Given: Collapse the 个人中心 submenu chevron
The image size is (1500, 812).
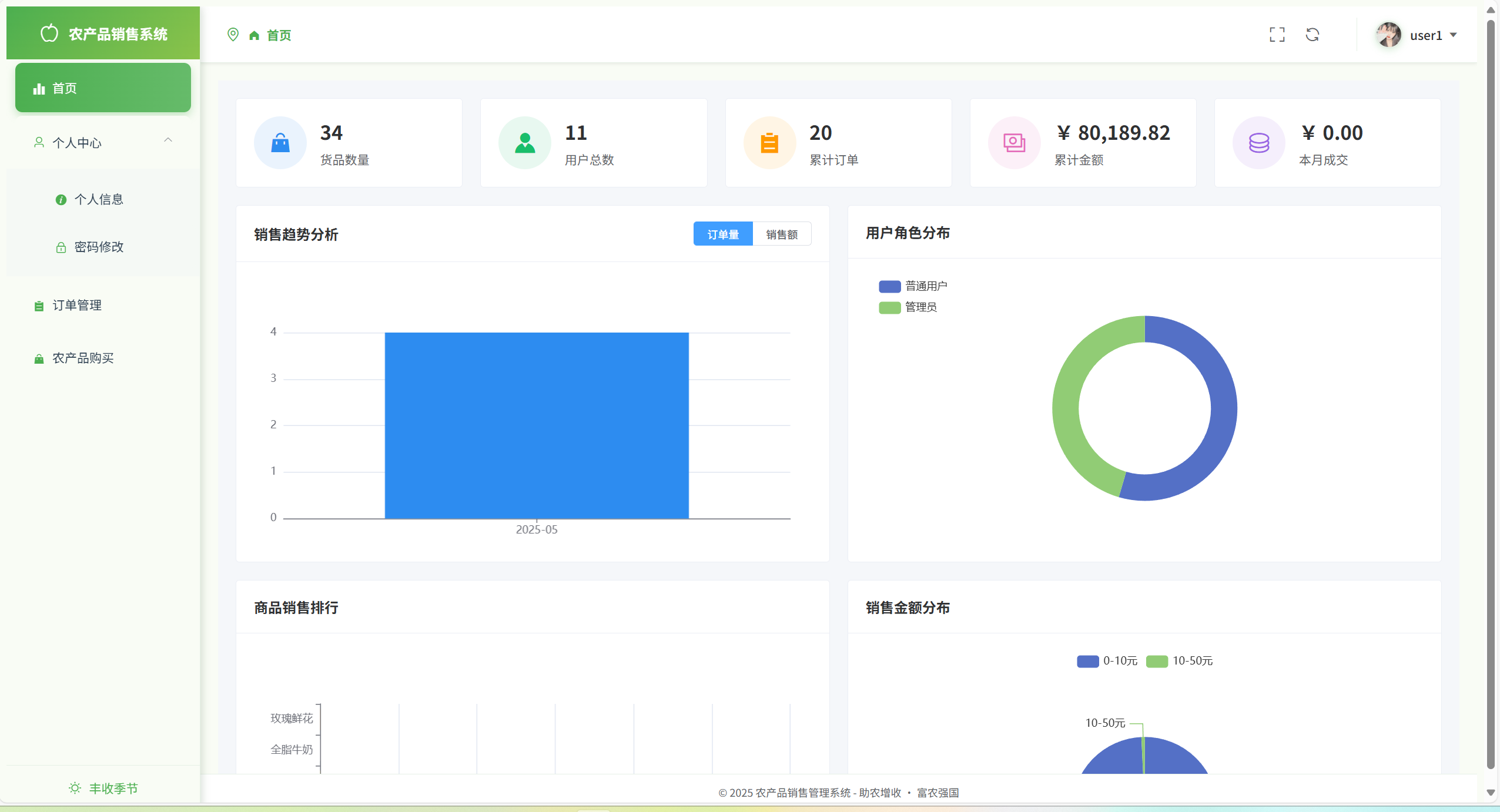Looking at the screenshot, I should pyautogui.click(x=168, y=140).
